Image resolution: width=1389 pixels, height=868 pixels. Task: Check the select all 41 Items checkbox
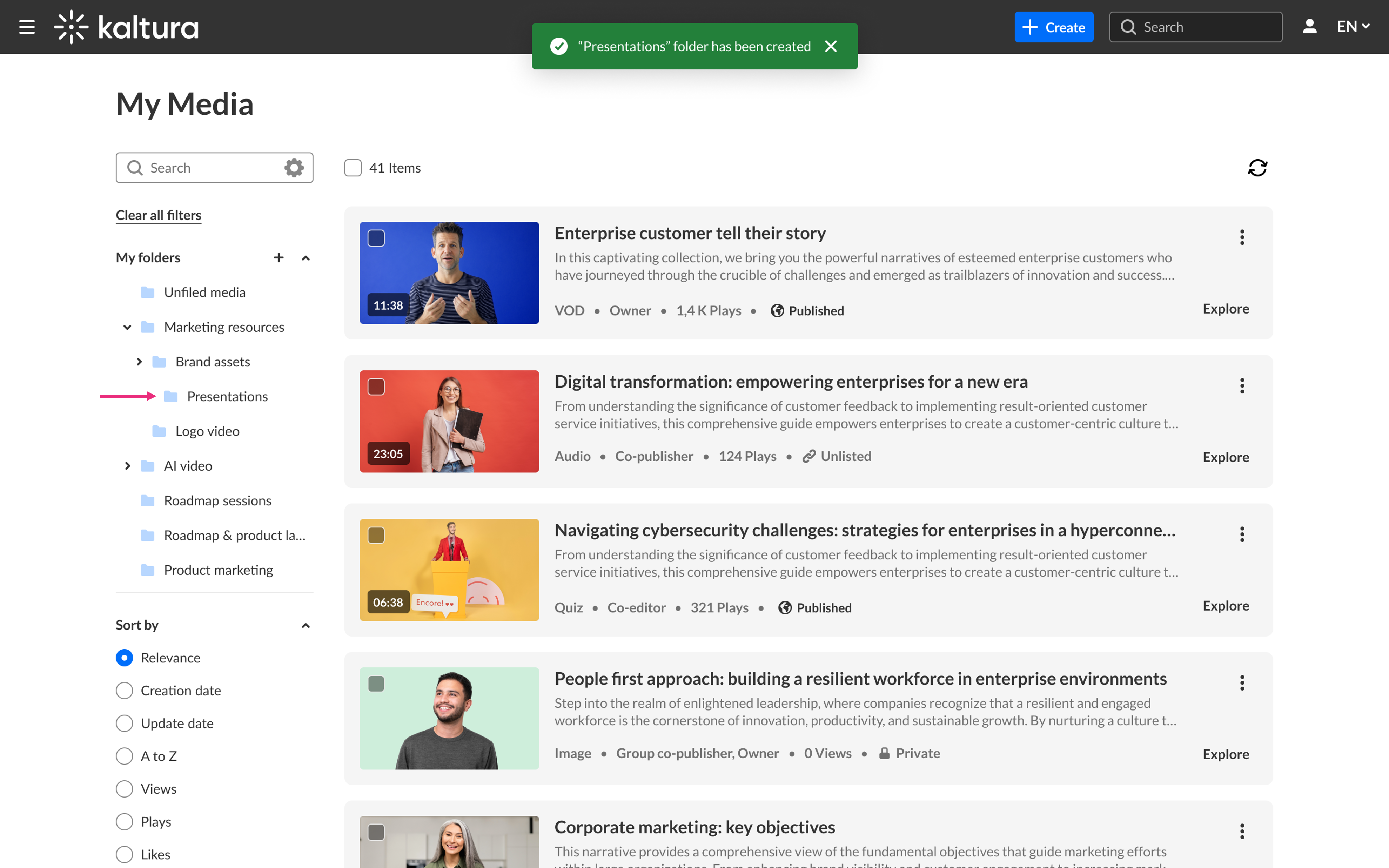coord(353,168)
